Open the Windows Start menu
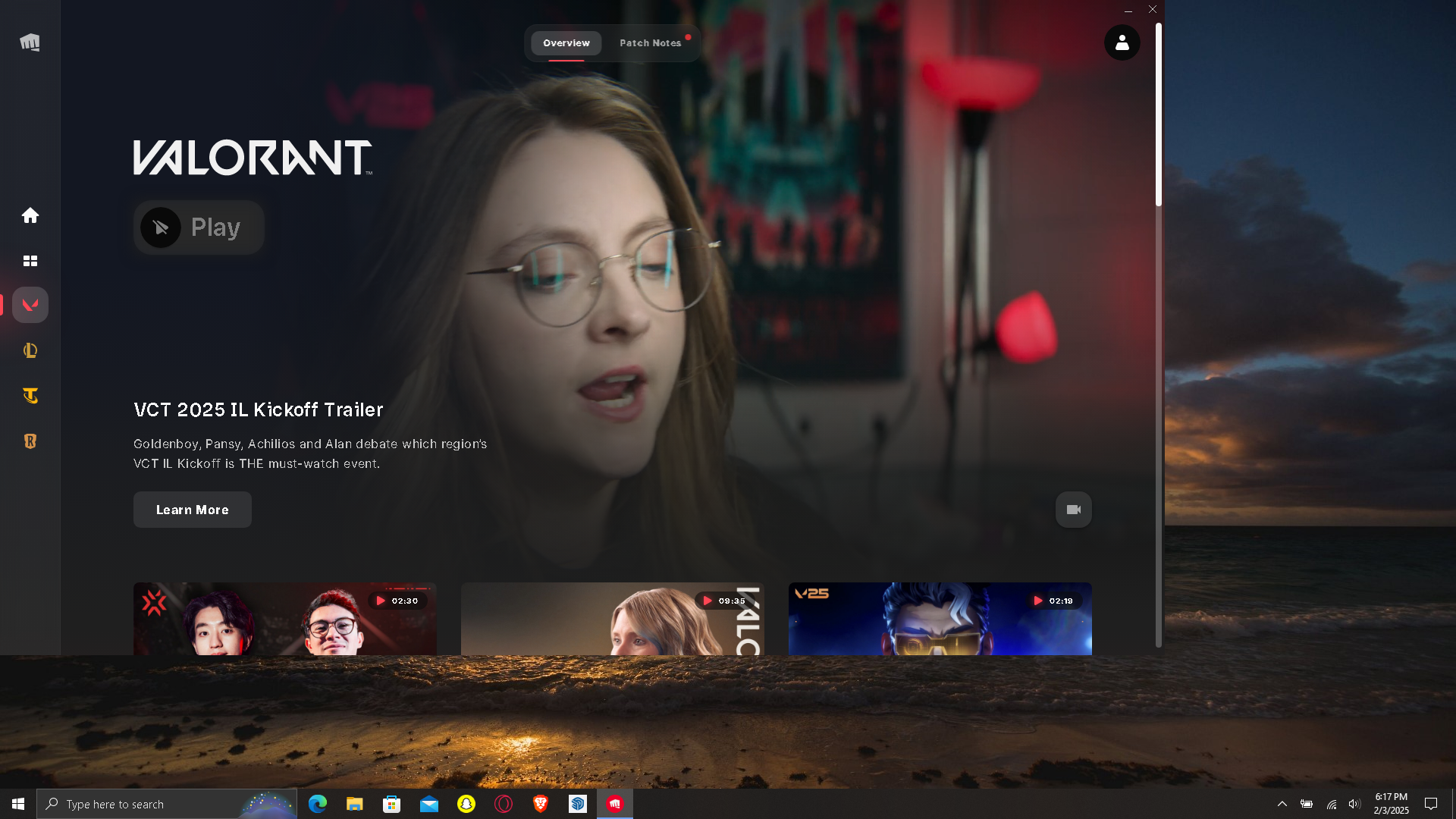The image size is (1456, 819). [18, 804]
